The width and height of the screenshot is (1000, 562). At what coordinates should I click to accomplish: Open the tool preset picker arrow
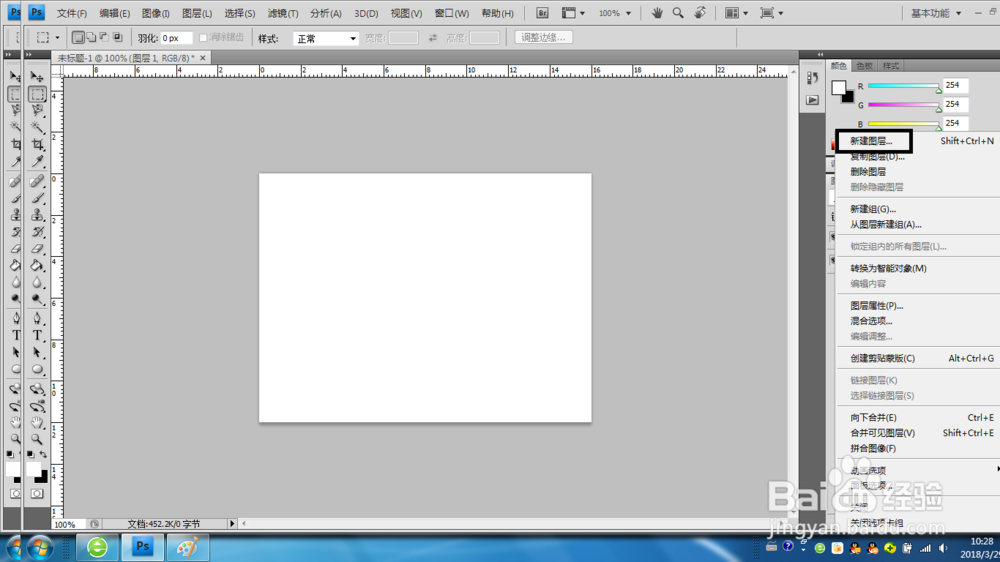[57, 38]
